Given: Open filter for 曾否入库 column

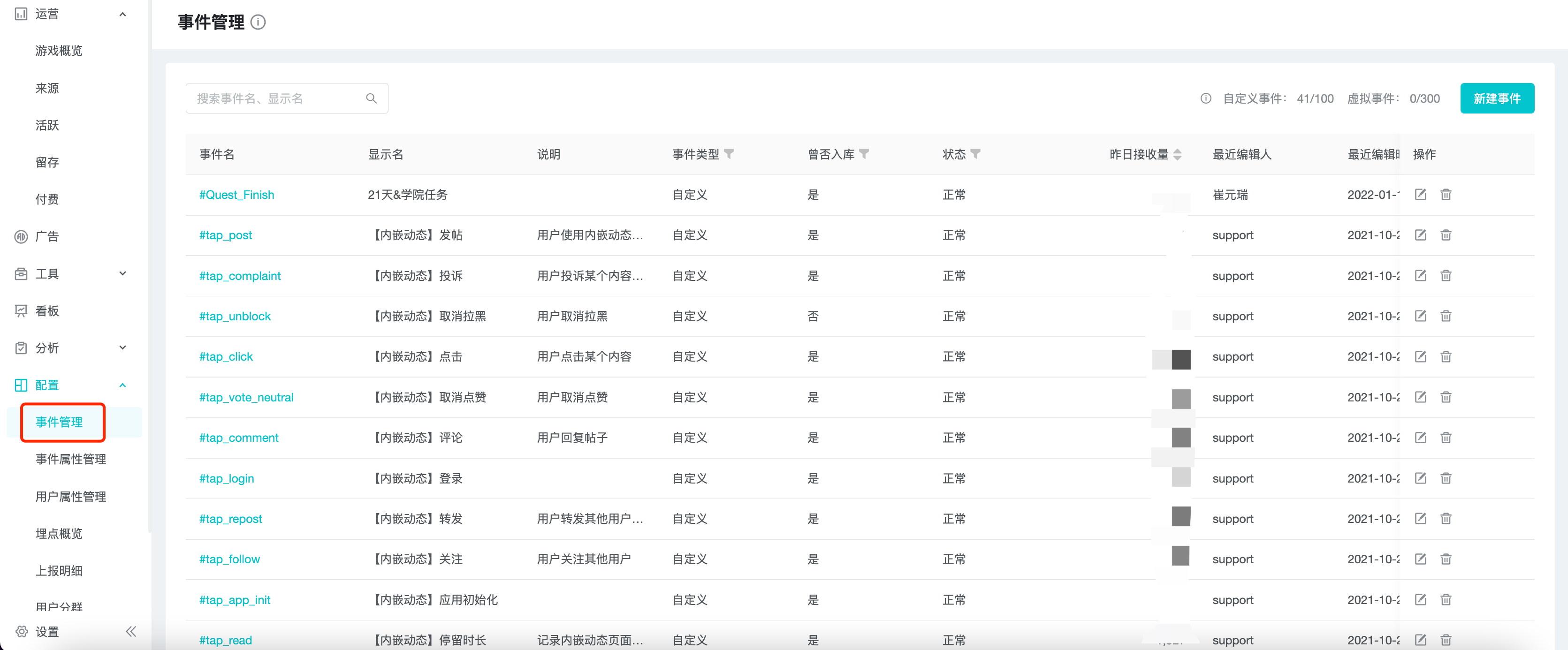Looking at the screenshot, I should (864, 154).
